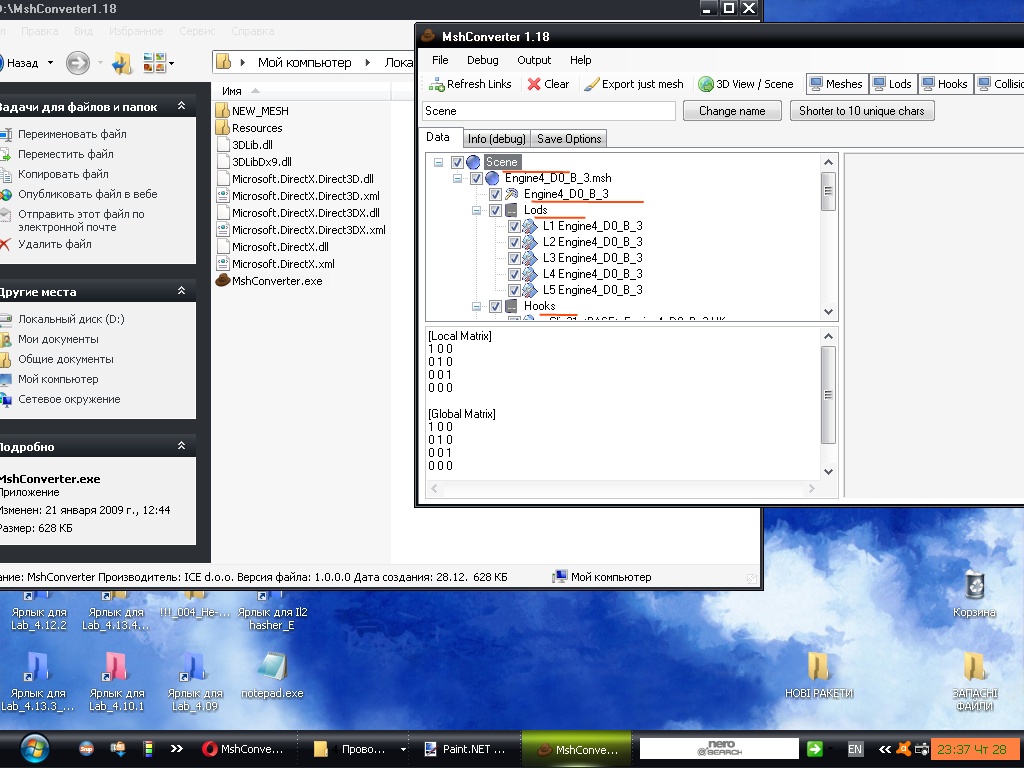
Task: Toggle the Lods monitor icon button
Action: 879,84
